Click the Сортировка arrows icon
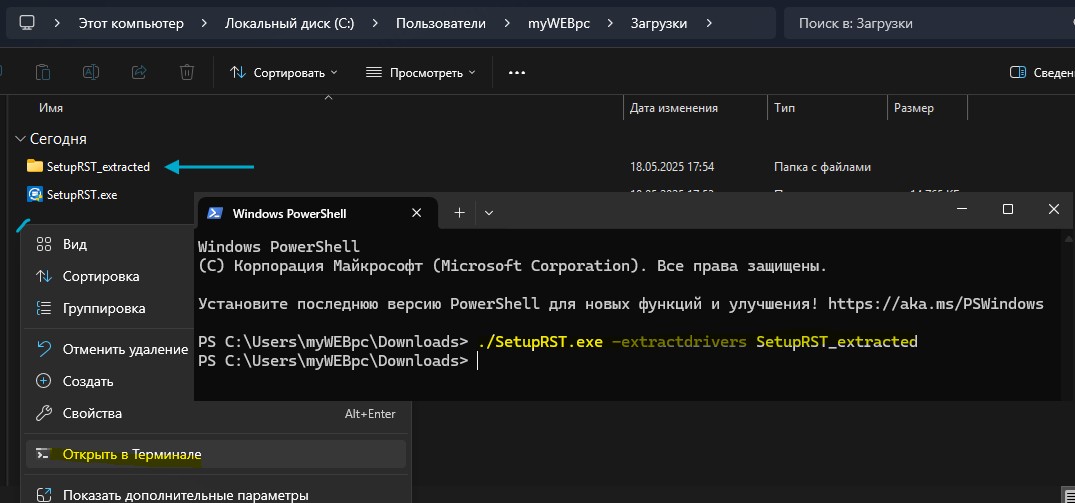Viewport: 1075px width, 503px height. pyautogui.click(x=44, y=276)
